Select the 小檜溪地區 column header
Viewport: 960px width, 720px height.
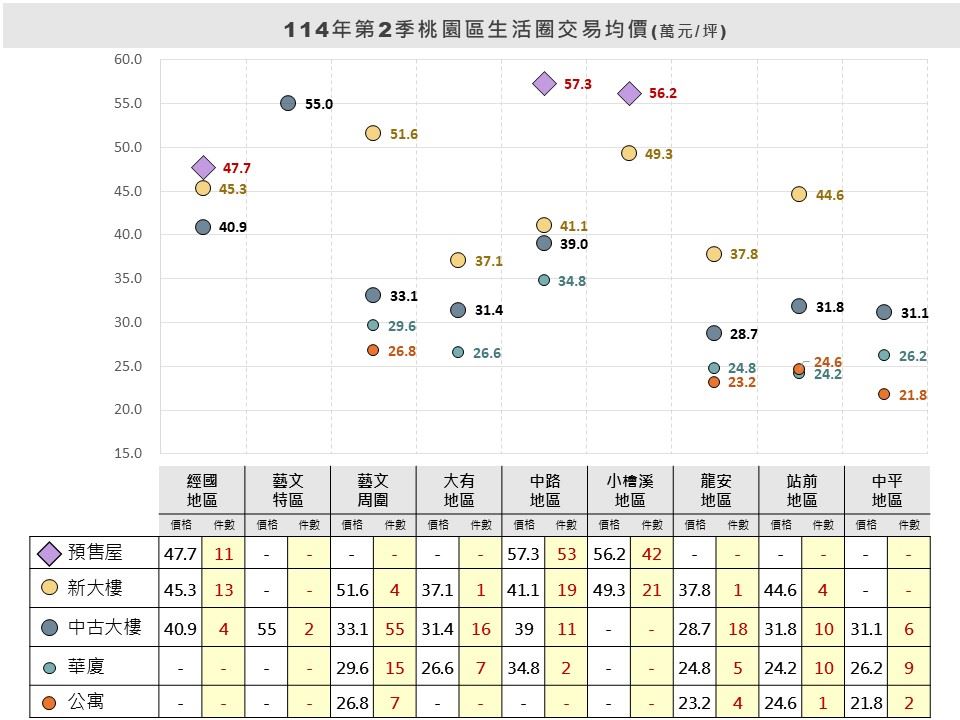pyautogui.click(x=629, y=490)
